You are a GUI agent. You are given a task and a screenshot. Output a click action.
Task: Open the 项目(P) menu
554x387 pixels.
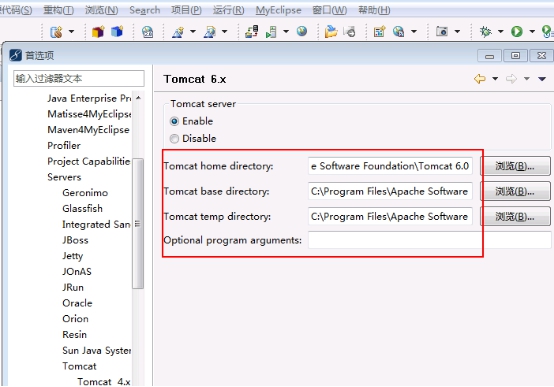[x=186, y=10]
